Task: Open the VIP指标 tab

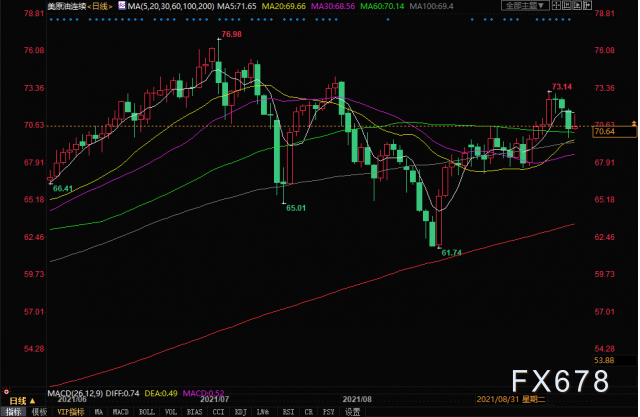Action: [71, 412]
